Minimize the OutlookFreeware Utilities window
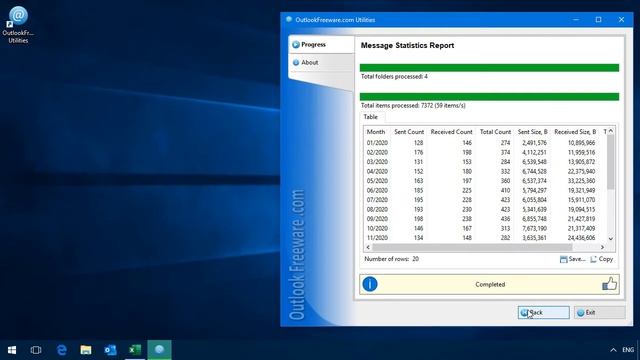640x360 pixels. (576, 20)
